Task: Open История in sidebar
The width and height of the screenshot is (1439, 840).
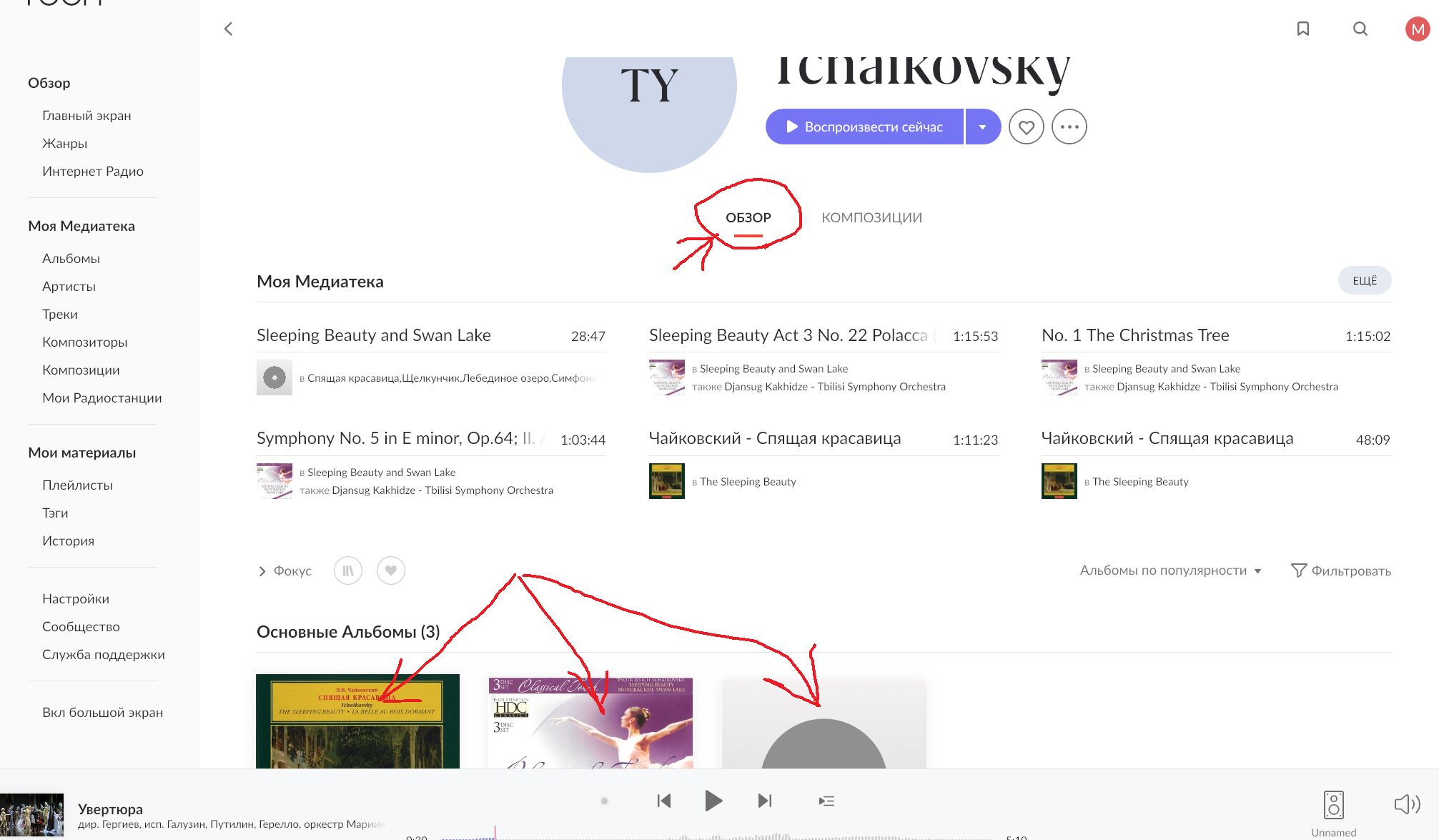Action: [x=68, y=540]
